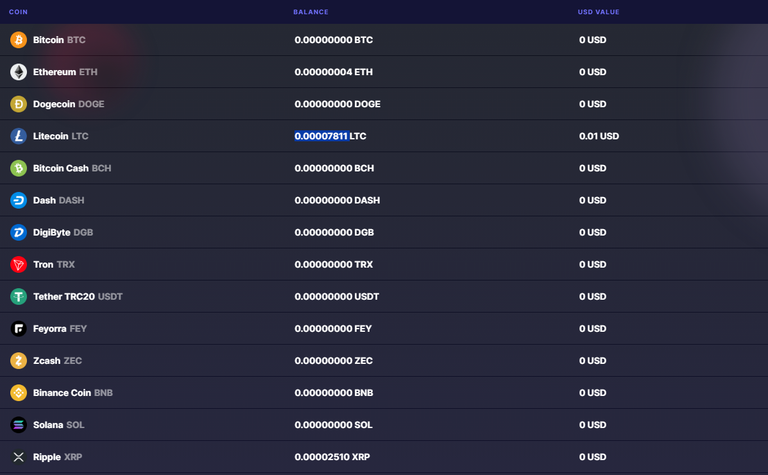
Task: Click the 0.00000000 ZEC balance
Action: point(334,360)
